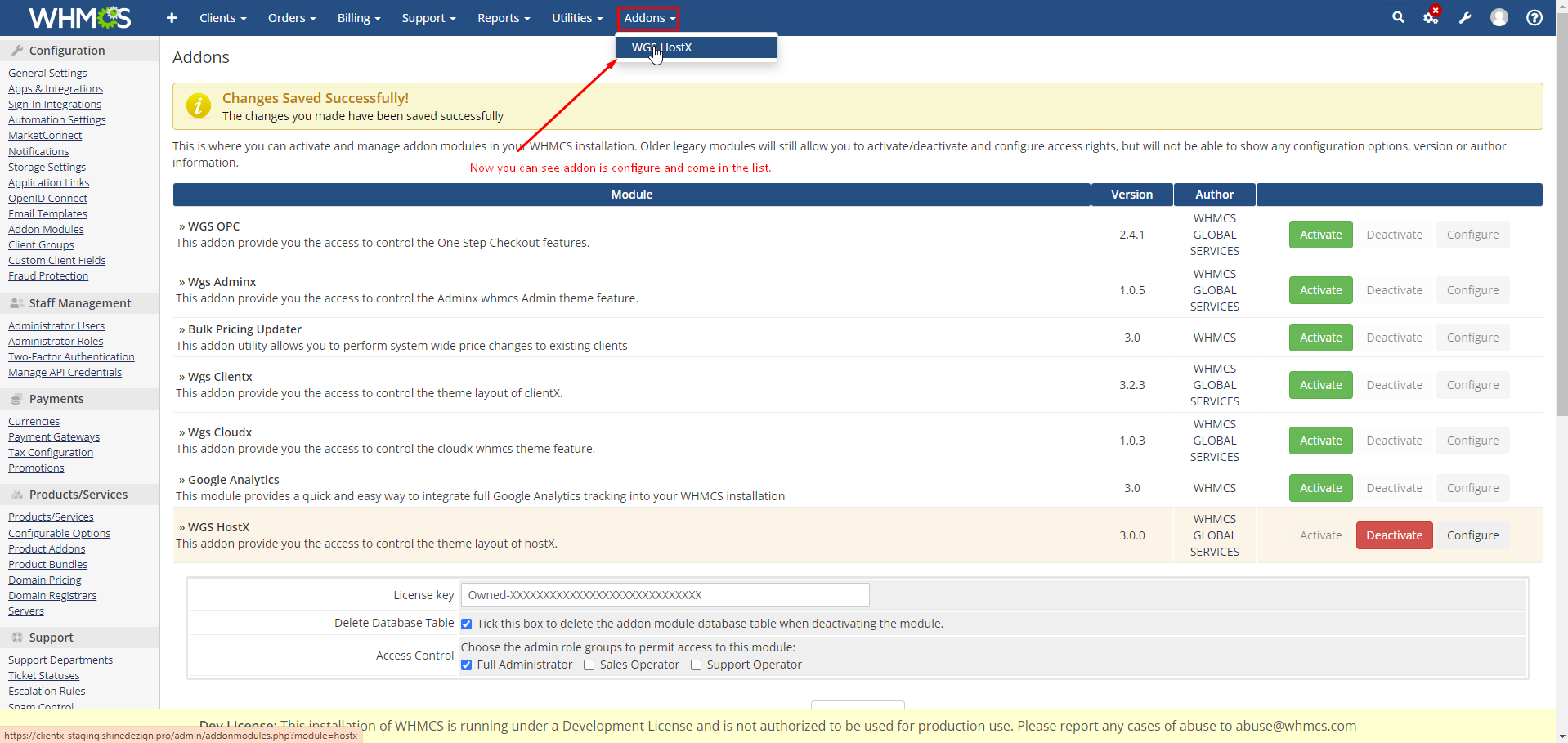Open the wrench configuration icon

click(1465, 18)
